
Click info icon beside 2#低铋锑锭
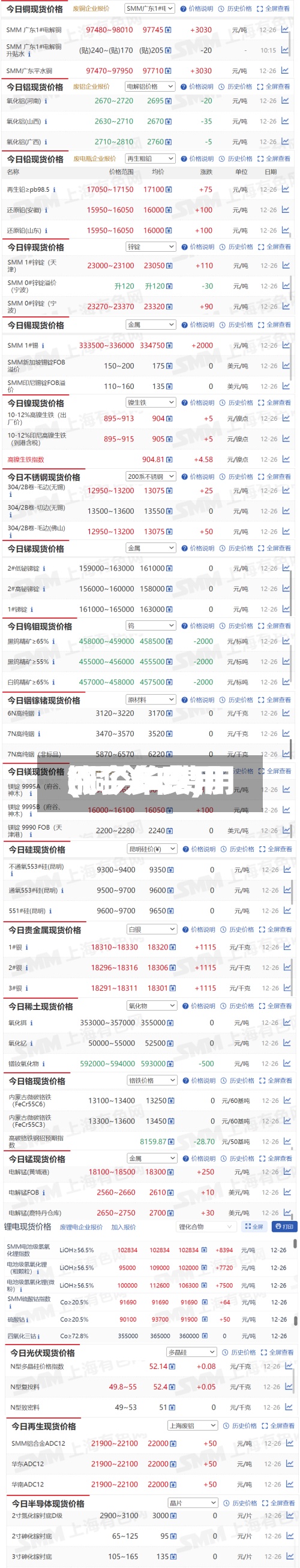(x=44, y=569)
